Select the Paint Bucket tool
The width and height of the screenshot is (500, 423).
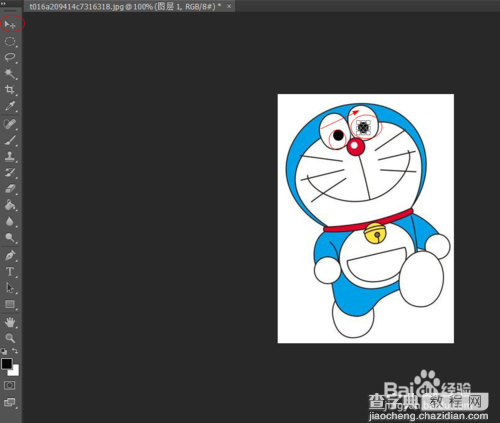click(x=10, y=205)
